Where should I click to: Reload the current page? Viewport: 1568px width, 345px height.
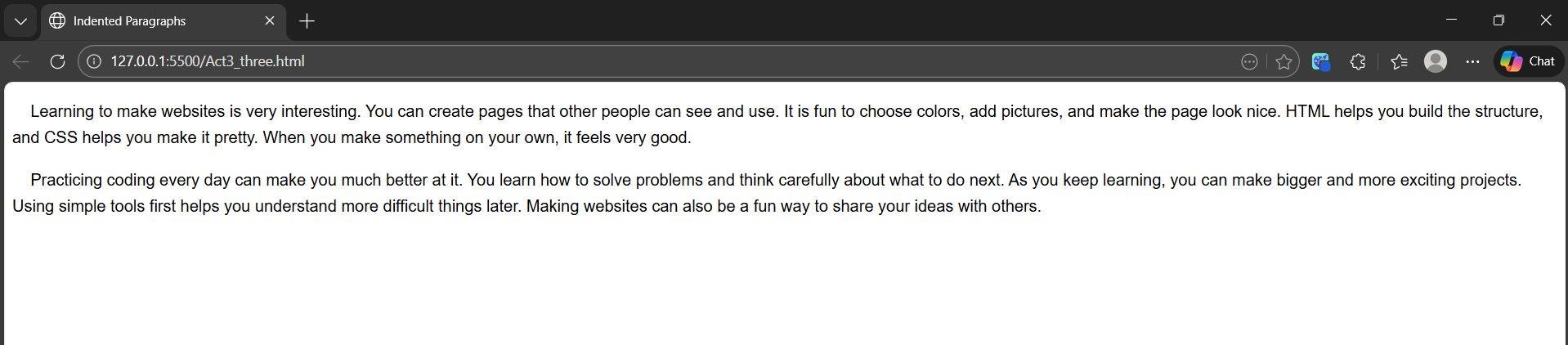(57, 61)
